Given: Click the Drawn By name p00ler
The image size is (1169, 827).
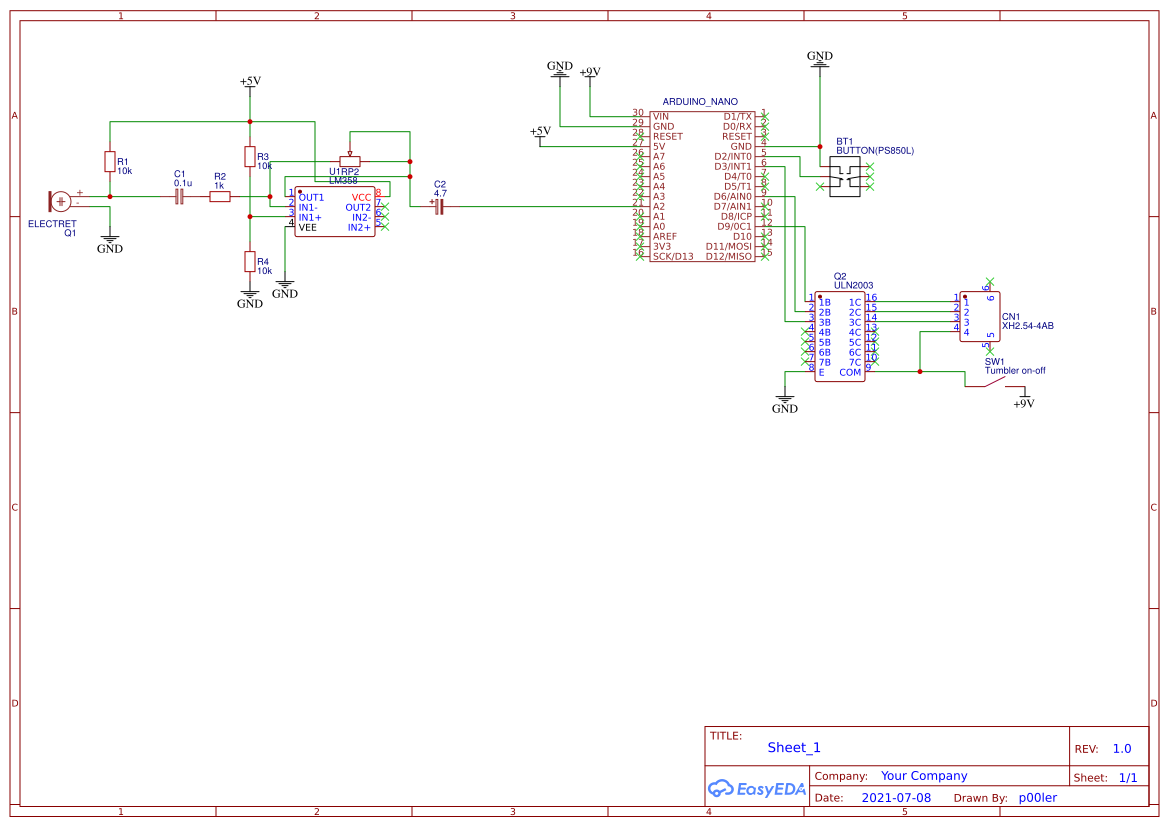Looking at the screenshot, I should click(1037, 797).
